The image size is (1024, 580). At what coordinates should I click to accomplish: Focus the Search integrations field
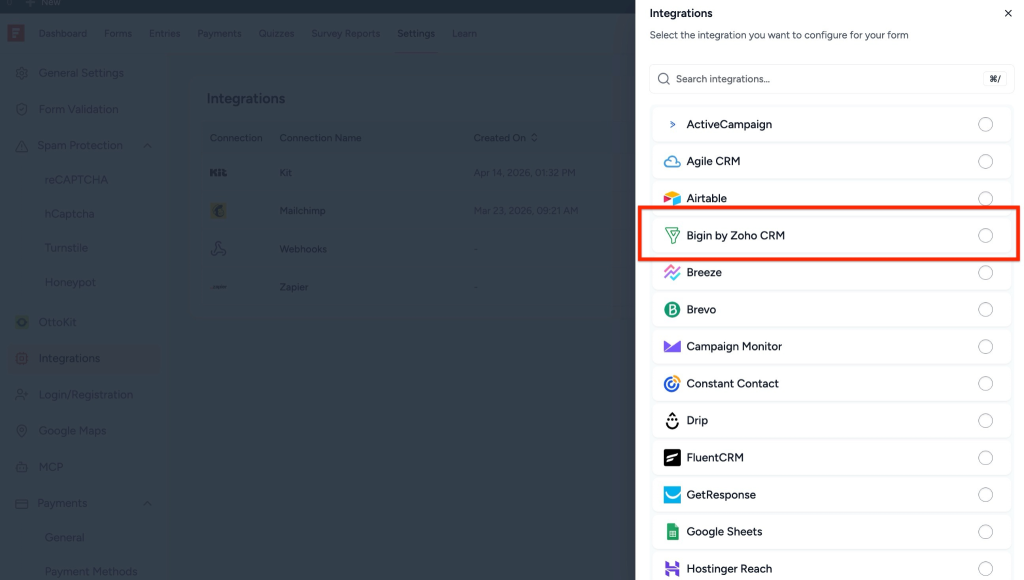pyautogui.click(x=831, y=79)
